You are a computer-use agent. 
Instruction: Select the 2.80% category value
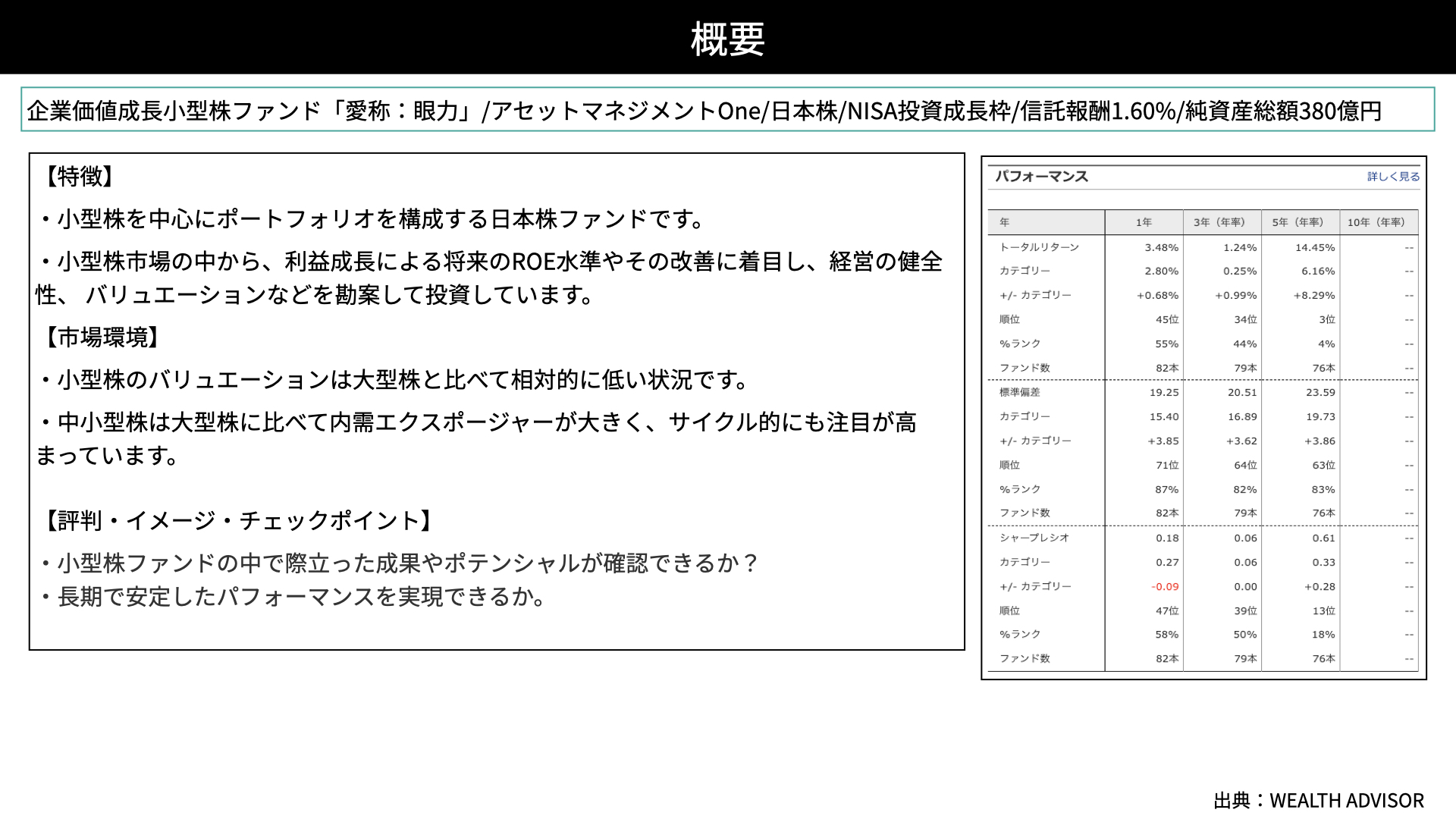point(1162,271)
